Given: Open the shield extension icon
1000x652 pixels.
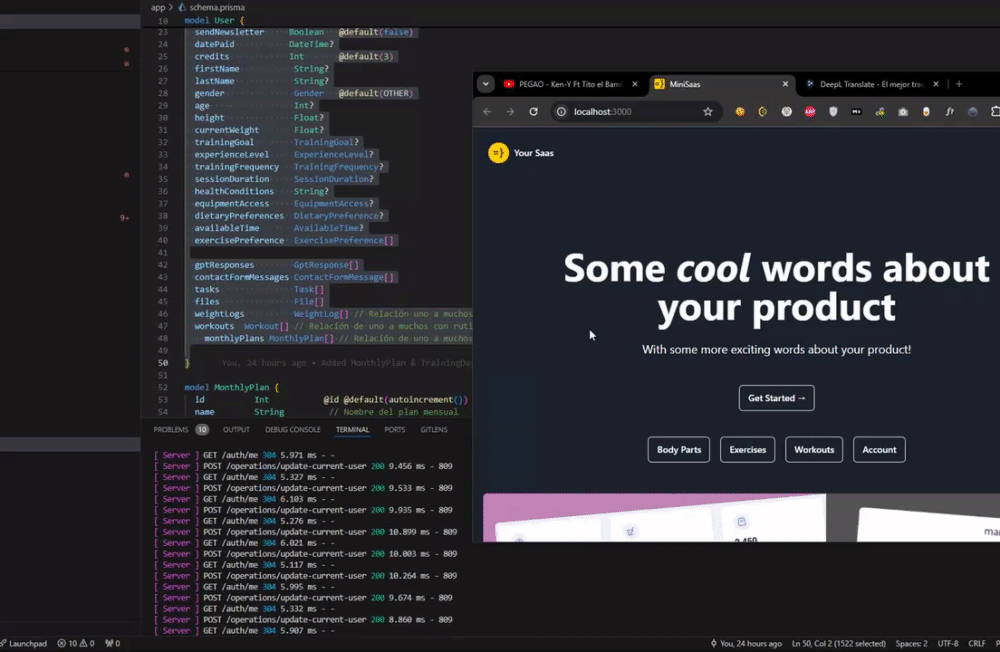Looking at the screenshot, I should click(x=833, y=112).
